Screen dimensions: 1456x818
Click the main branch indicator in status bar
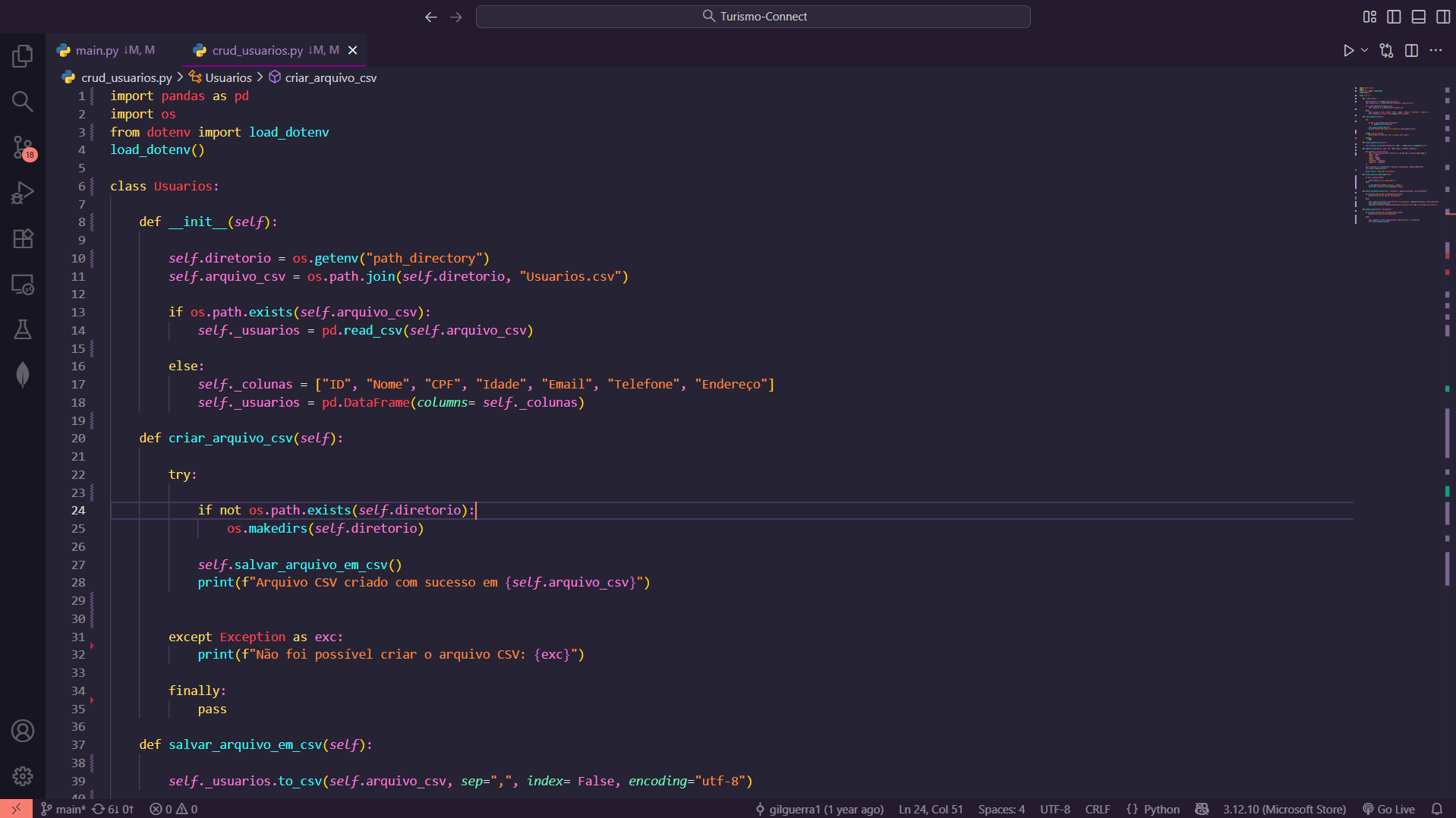pyautogui.click(x=64, y=809)
